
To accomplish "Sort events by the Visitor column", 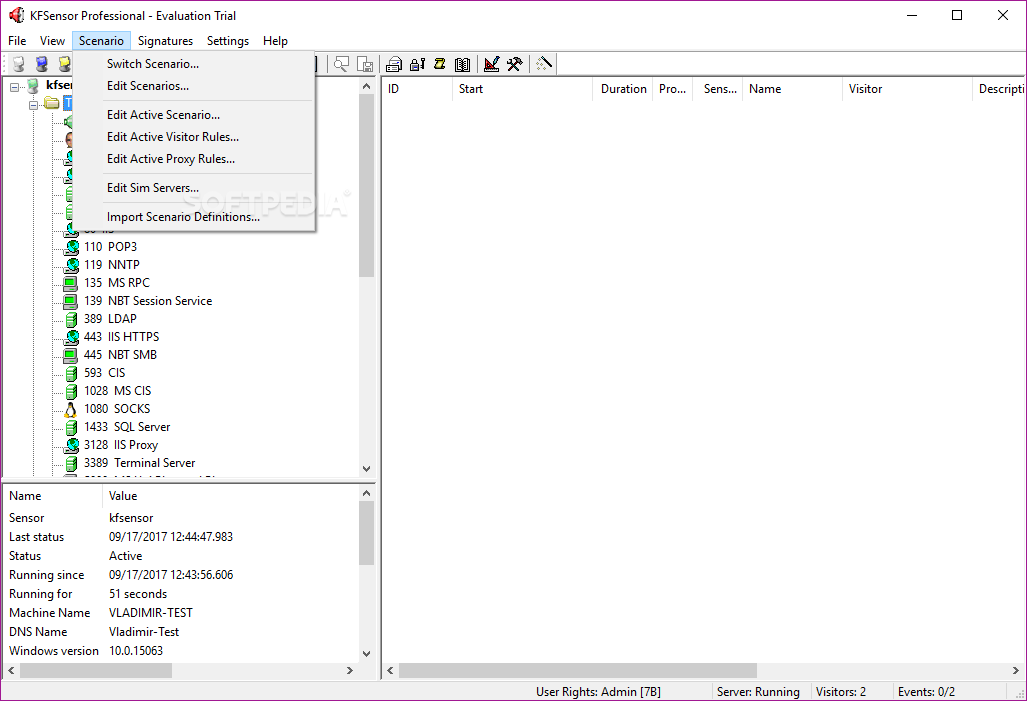I will pyautogui.click(x=908, y=89).
